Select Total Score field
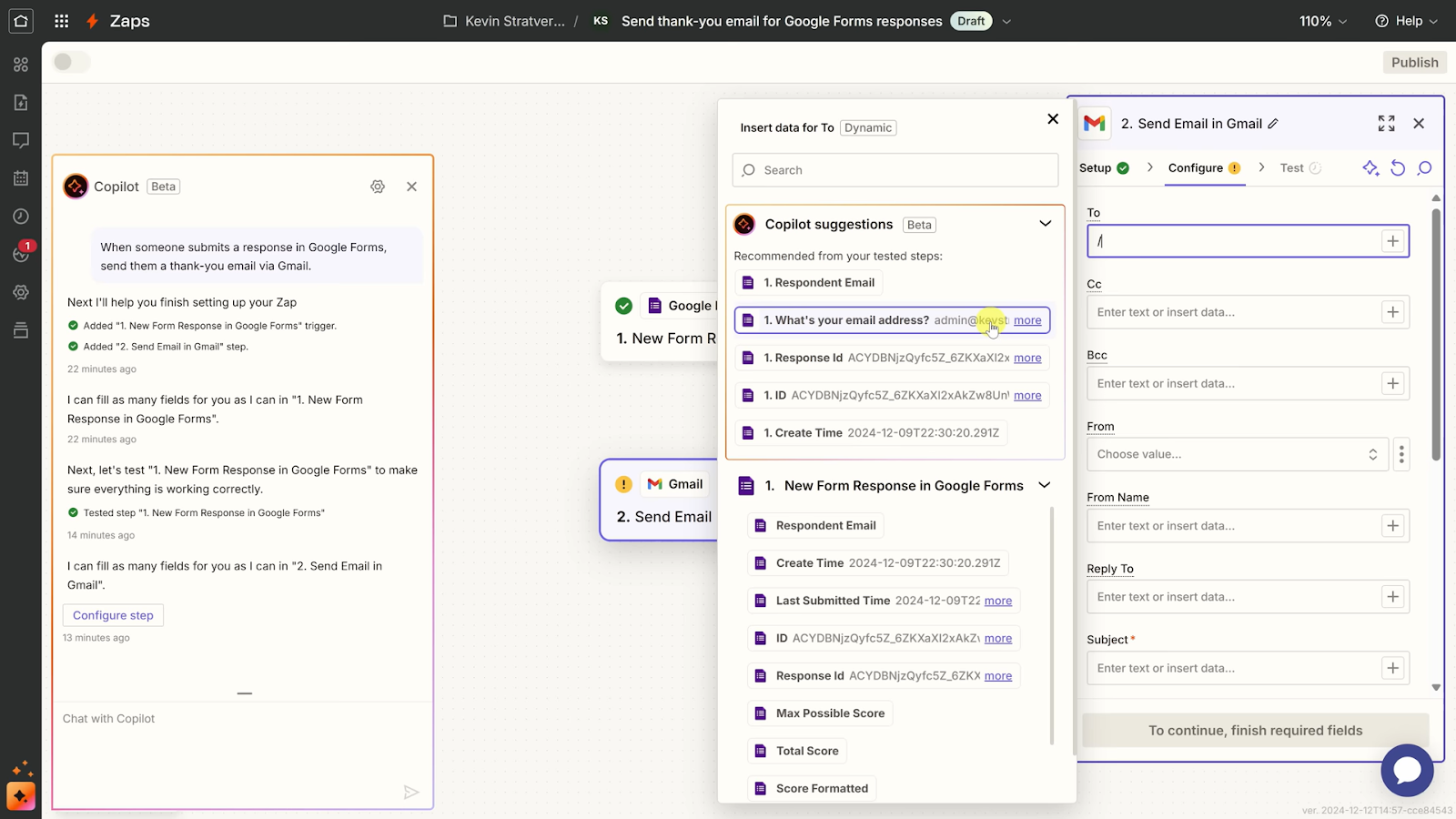Screen dimensions: 1456x819 (797, 751)
